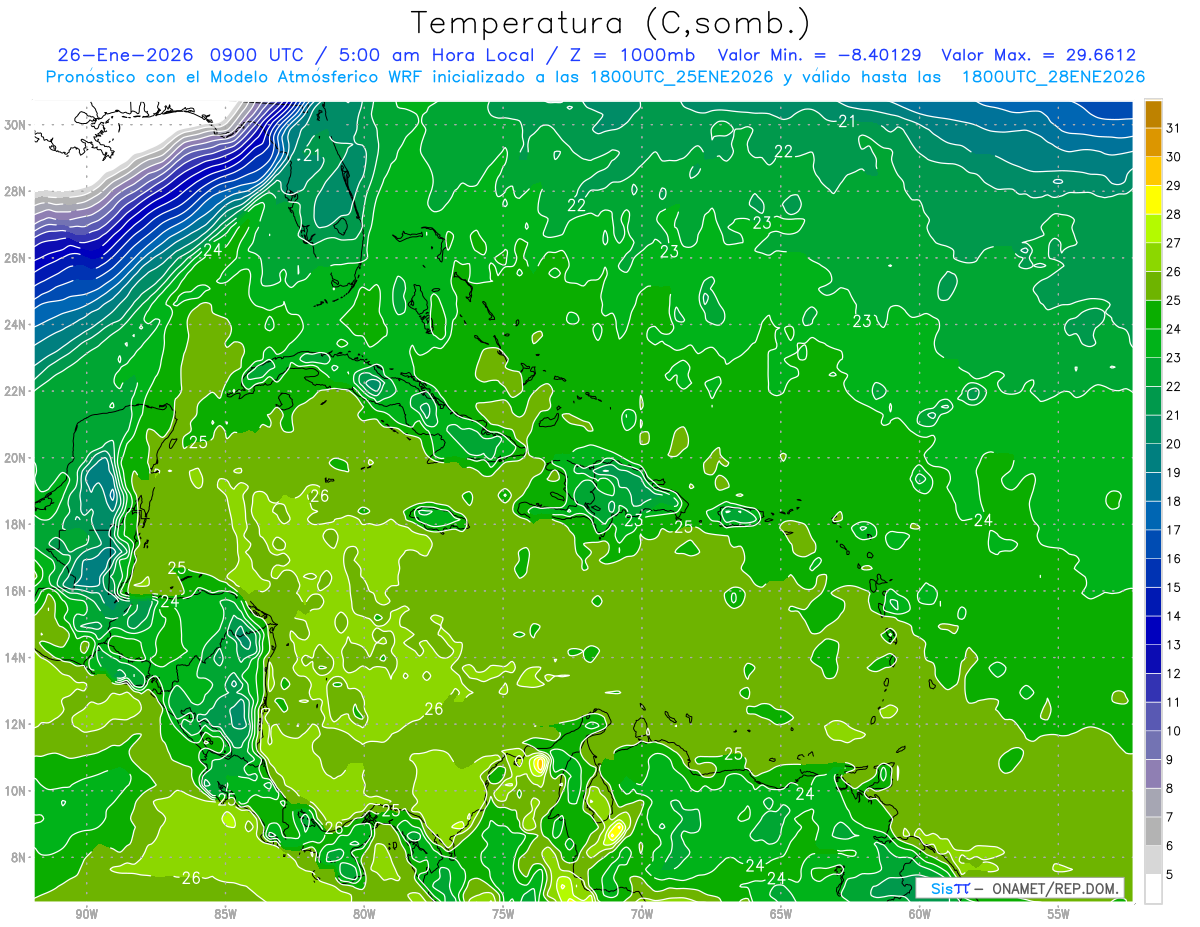Click the 60W longitude axis label
The height and width of the screenshot is (927, 1200).
[919, 914]
